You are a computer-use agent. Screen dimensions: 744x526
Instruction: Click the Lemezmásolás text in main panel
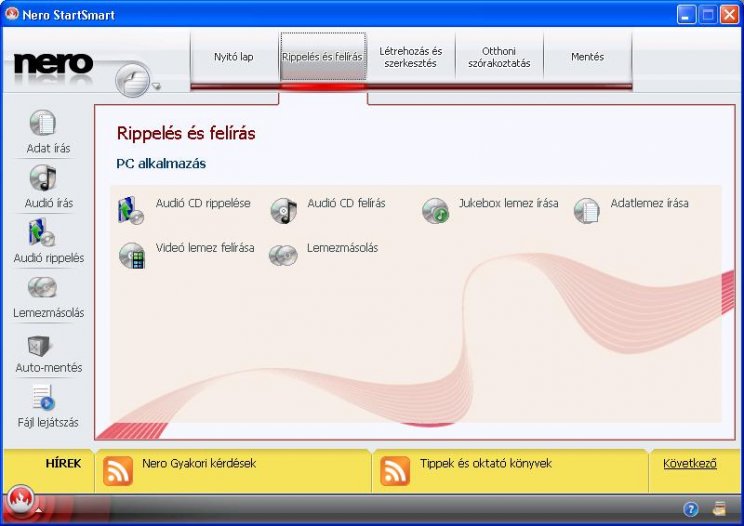tap(343, 248)
